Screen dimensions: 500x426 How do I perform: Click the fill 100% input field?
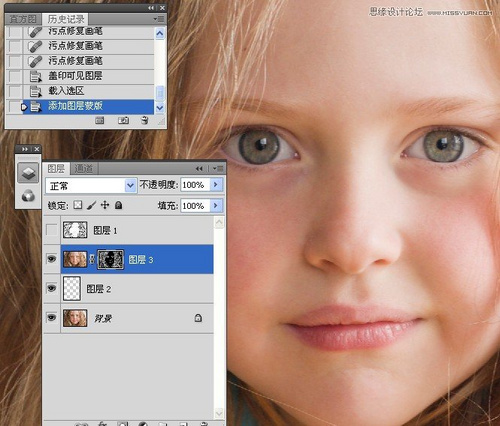coord(195,205)
